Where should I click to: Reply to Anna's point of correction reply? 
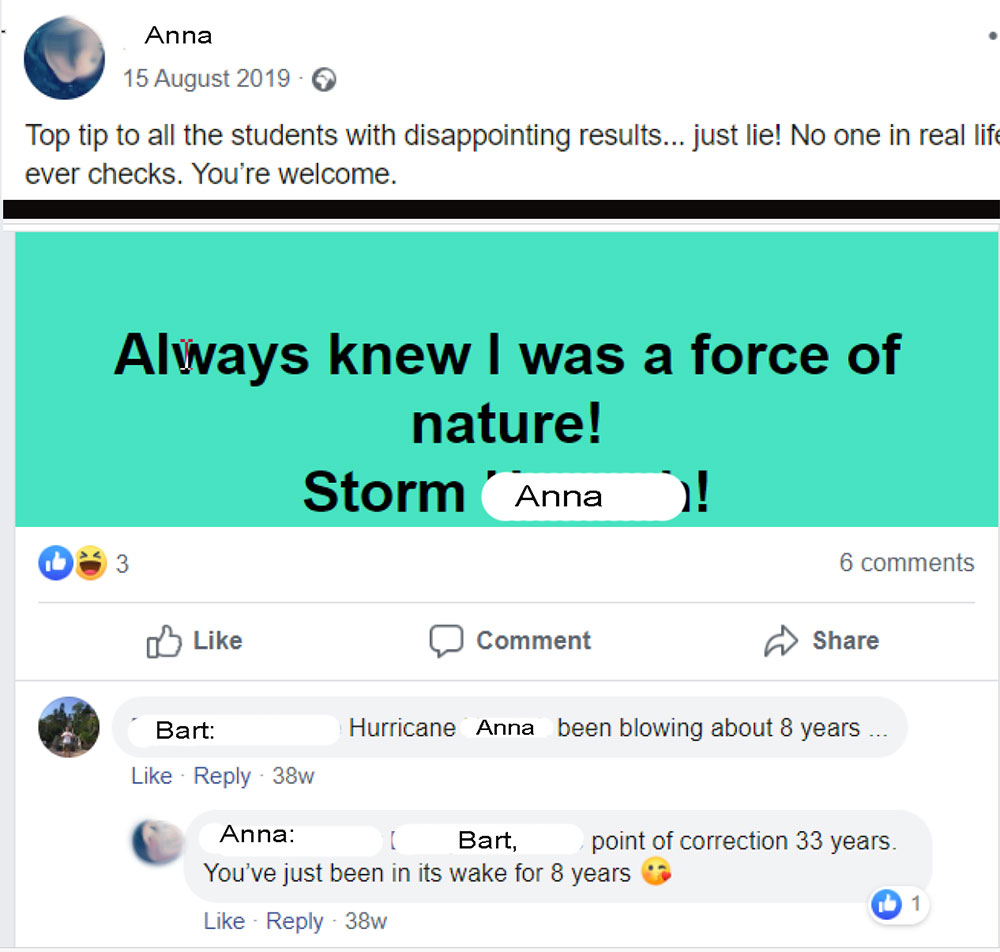(x=295, y=921)
